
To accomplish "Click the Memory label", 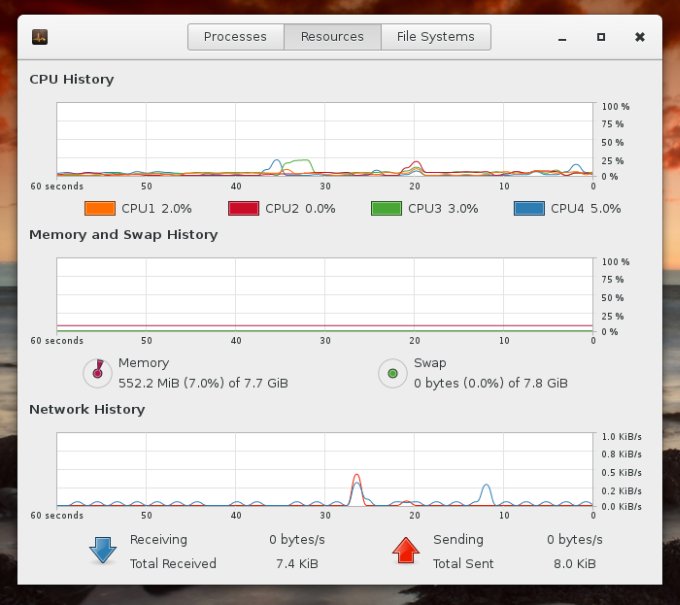I will [144, 363].
